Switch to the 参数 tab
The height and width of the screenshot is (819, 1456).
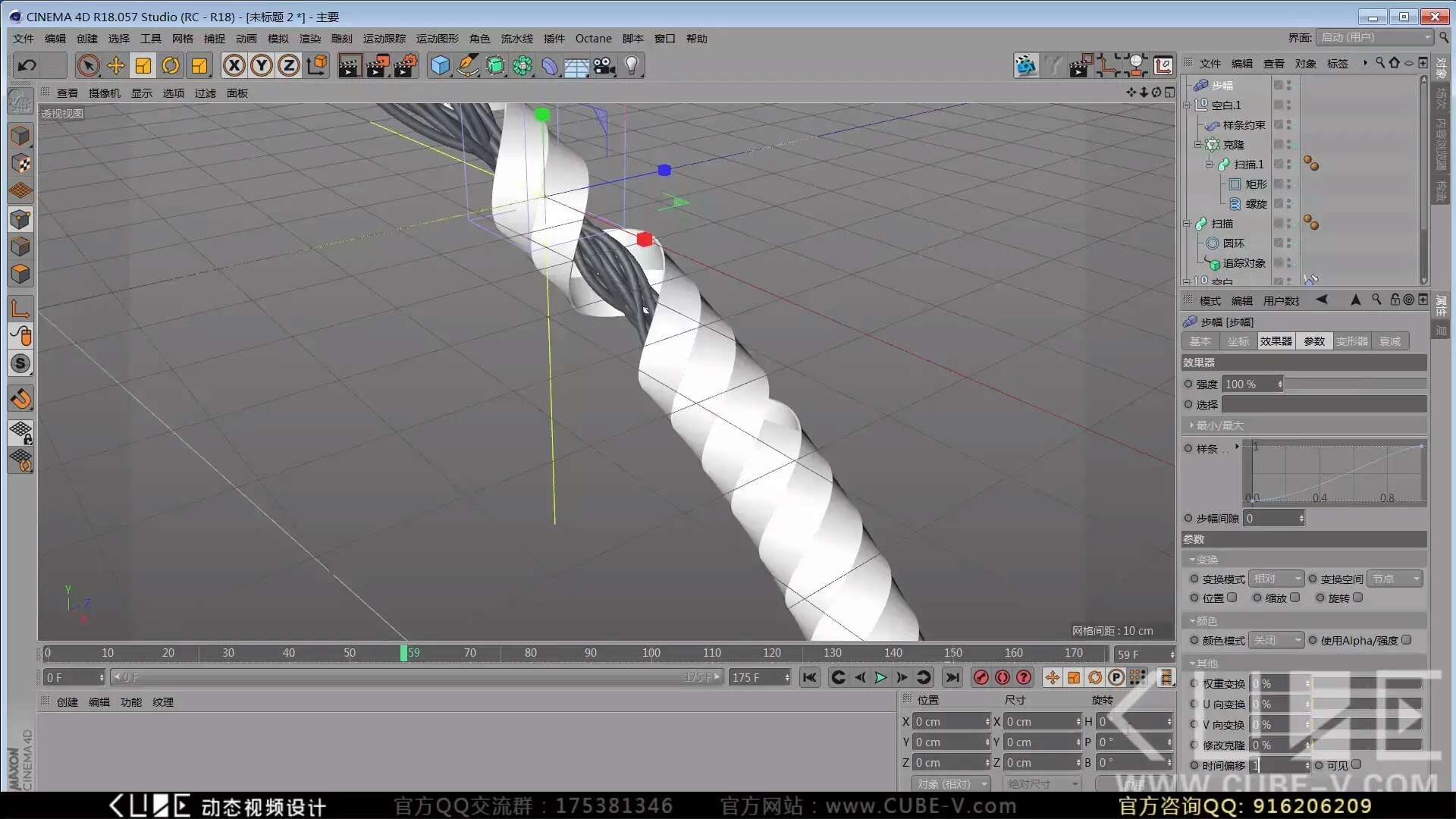1313,341
